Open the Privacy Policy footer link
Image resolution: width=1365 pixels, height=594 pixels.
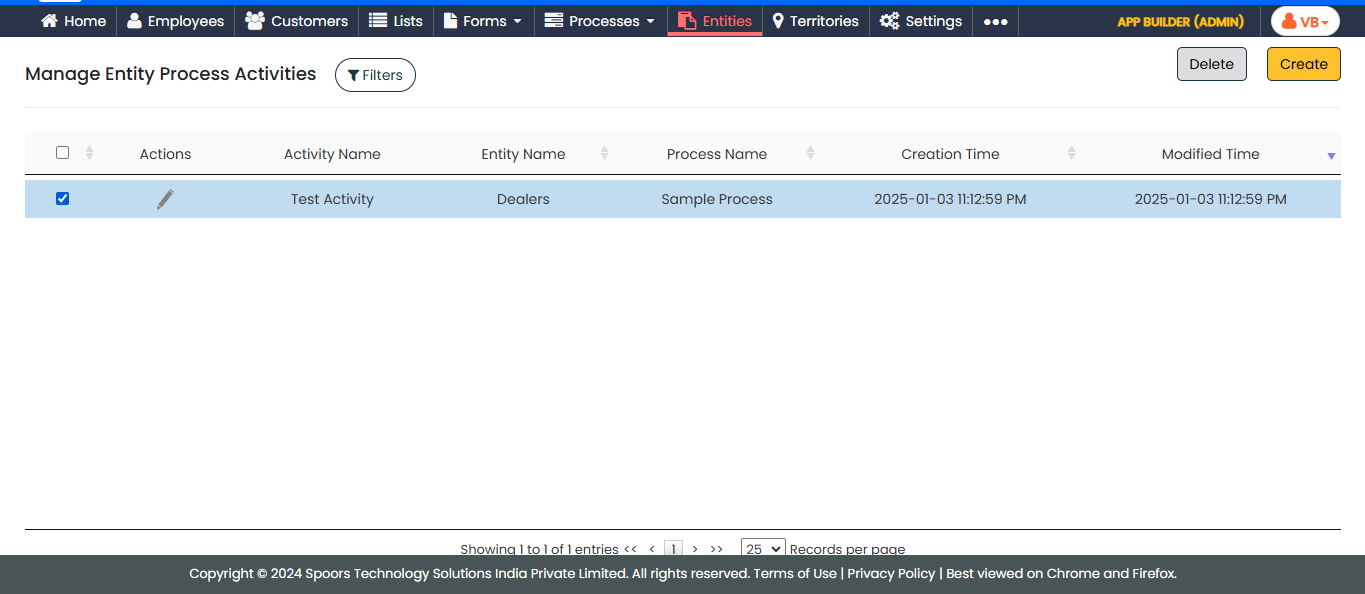pos(891,574)
